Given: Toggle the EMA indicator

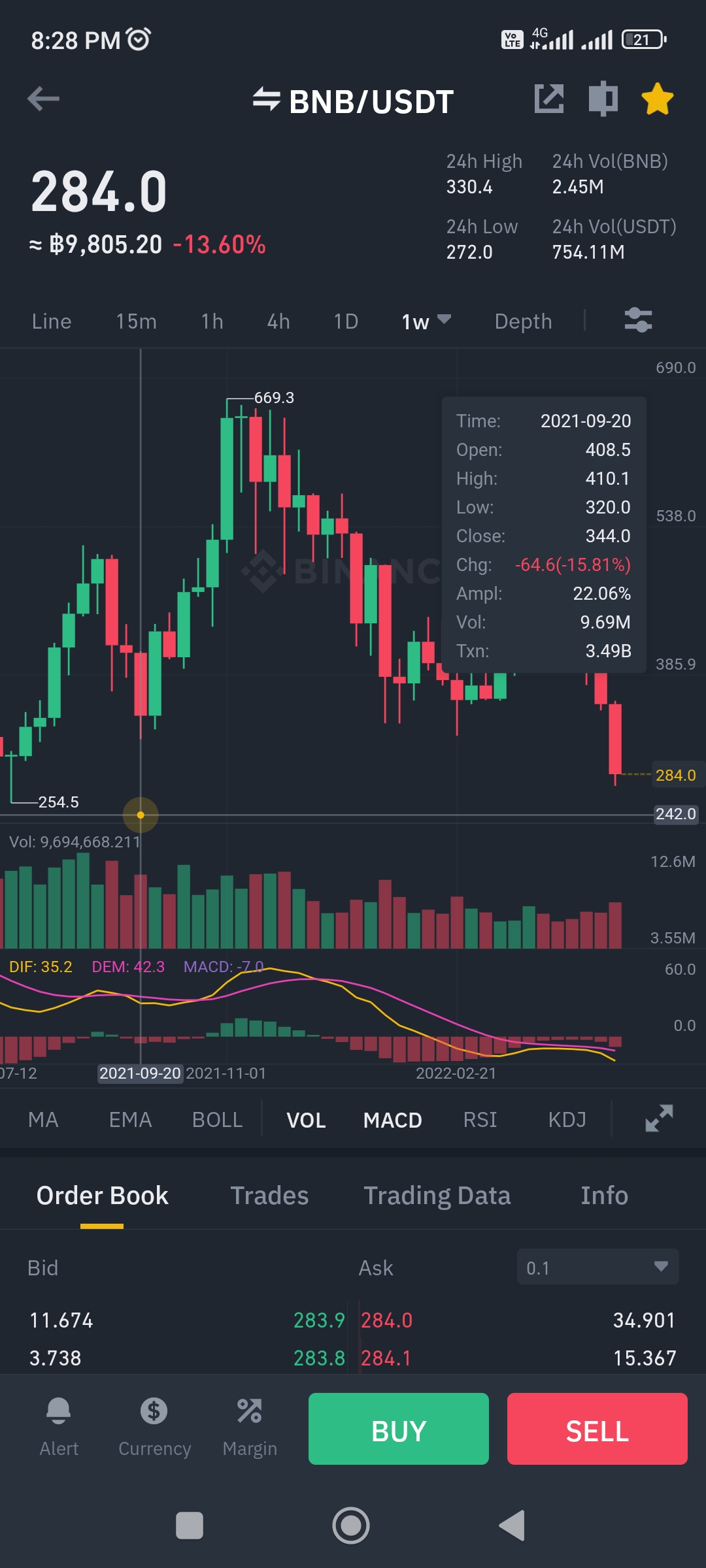Looking at the screenshot, I should [130, 1120].
